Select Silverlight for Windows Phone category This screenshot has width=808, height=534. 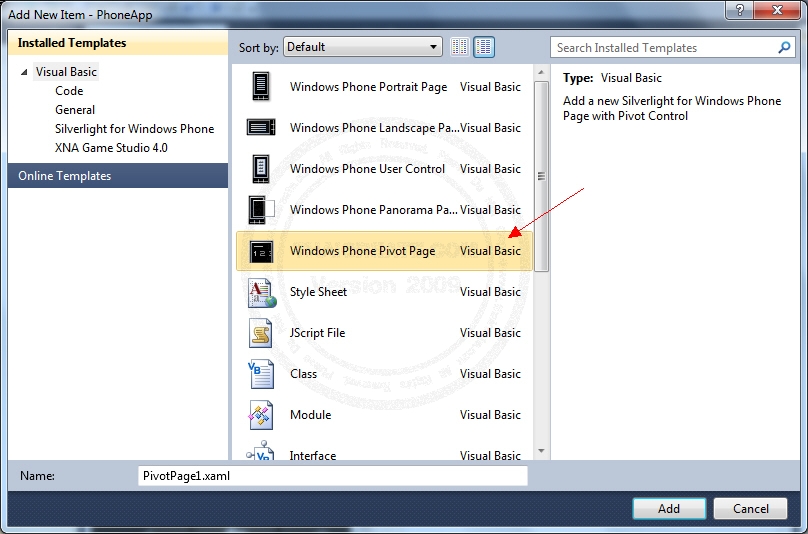(134, 129)
